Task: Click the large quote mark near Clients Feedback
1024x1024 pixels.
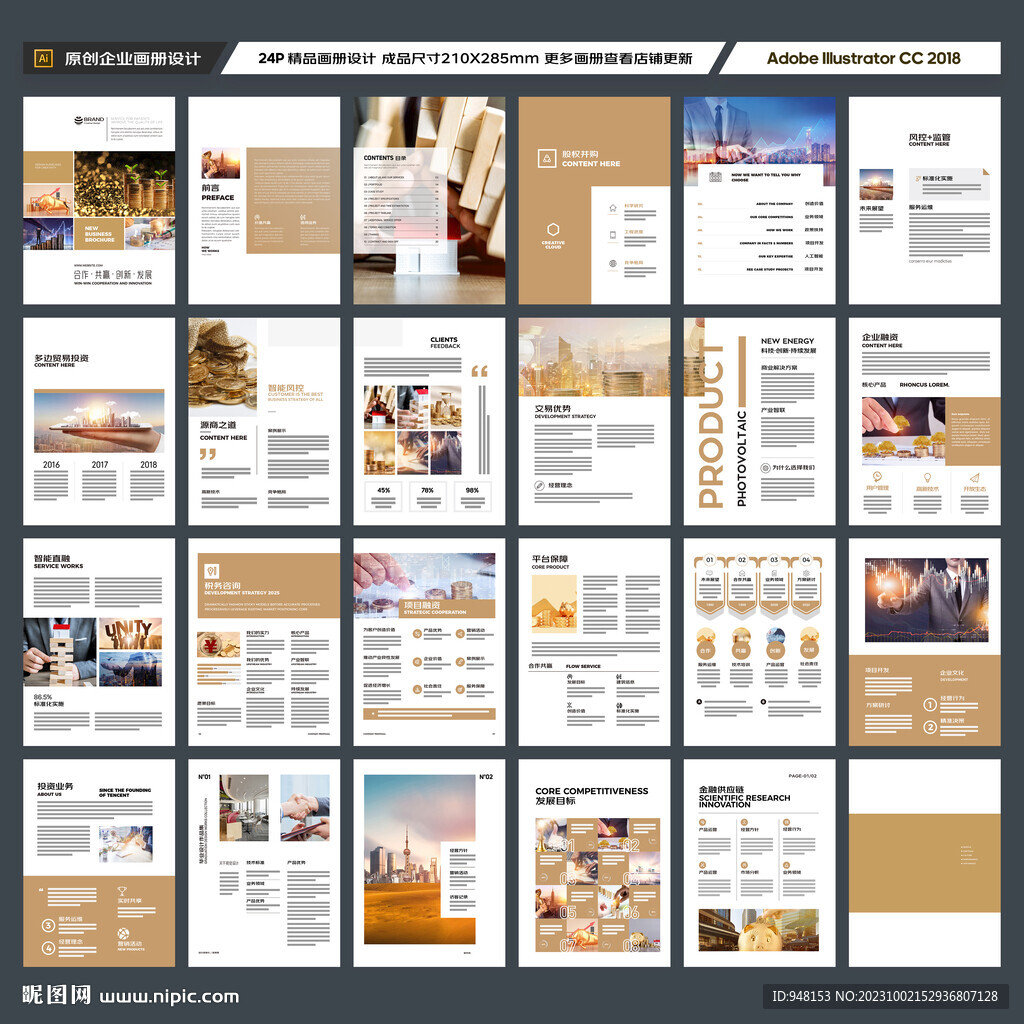Action: tap(479, 372)
